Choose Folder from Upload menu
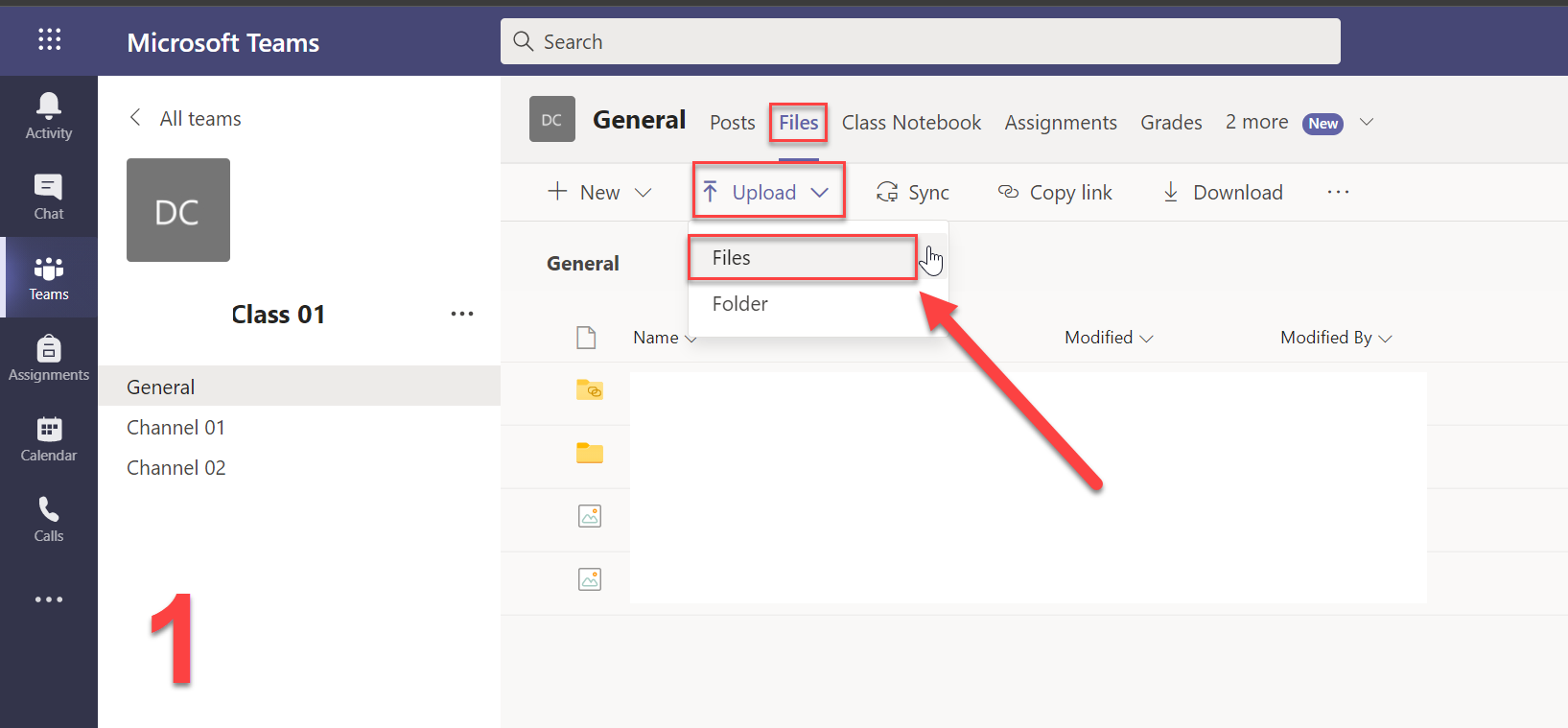The image size is (1568, 728). pyautogui.click(x=818, y=304)
